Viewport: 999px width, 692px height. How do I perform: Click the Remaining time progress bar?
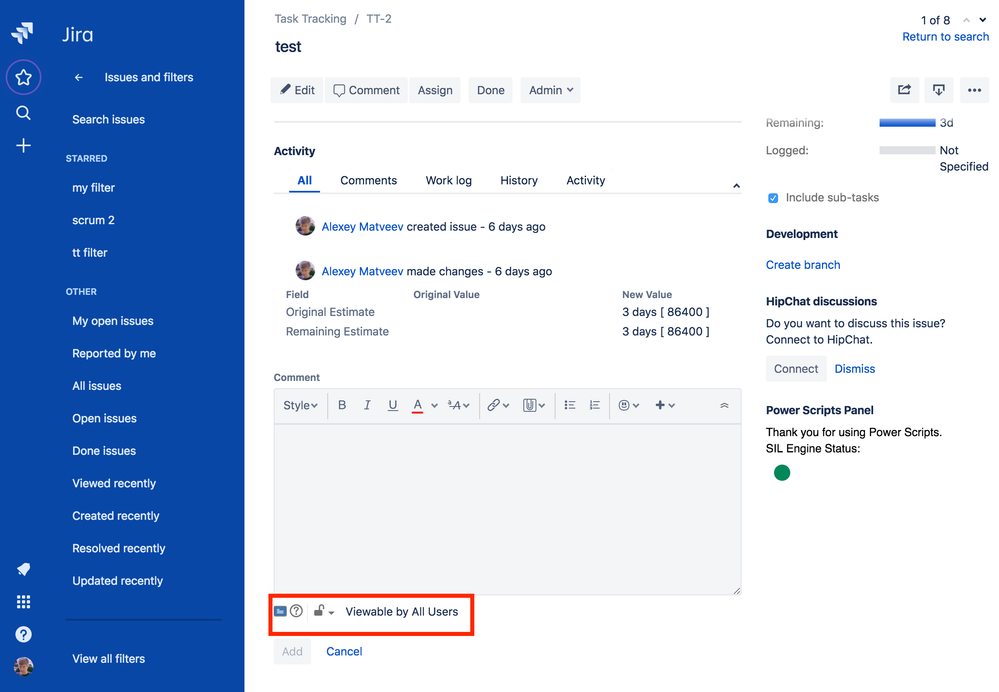point(907,122)
